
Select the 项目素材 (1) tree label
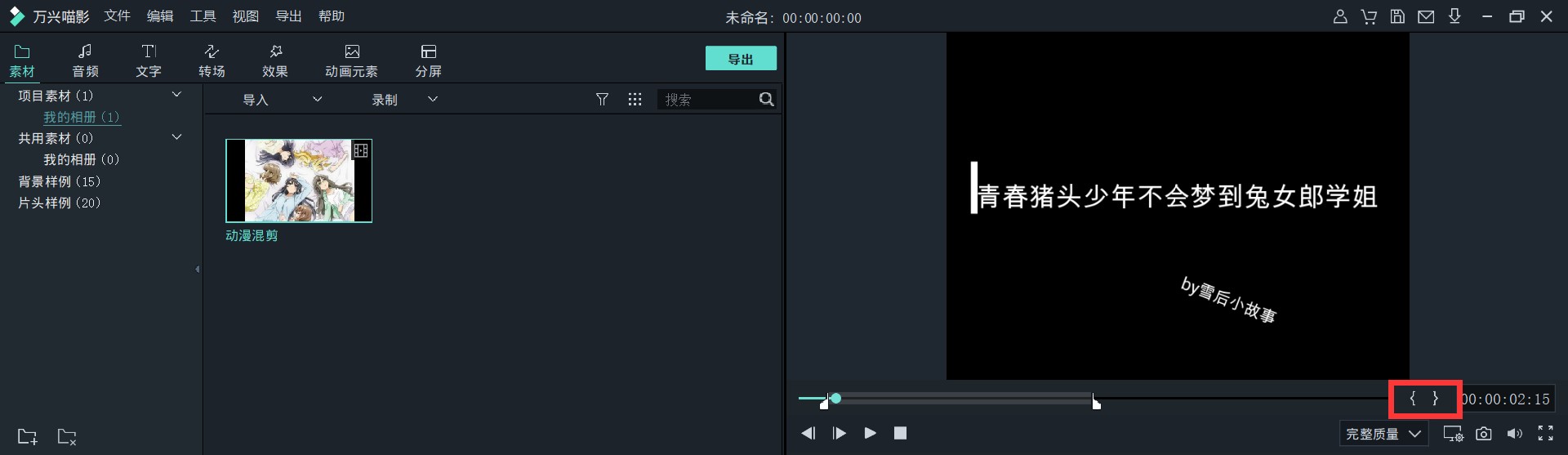56,96
